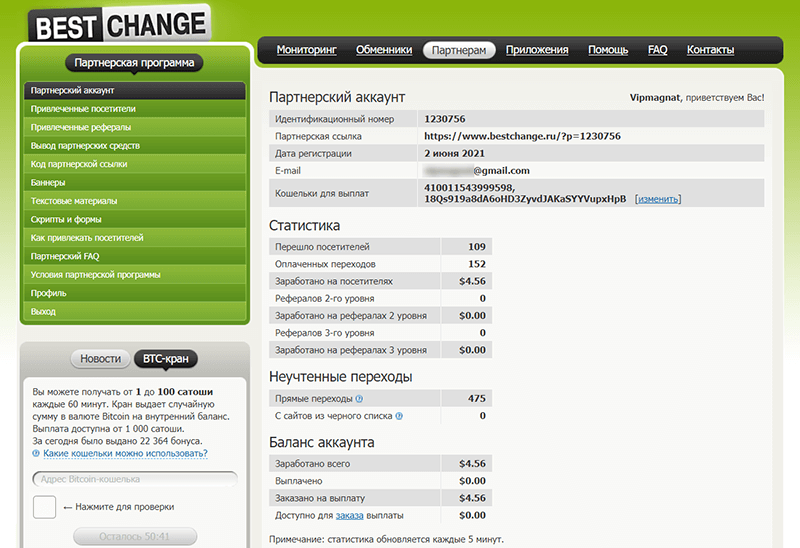Click the Партнерская программа header badge

(x=134, y=63)
